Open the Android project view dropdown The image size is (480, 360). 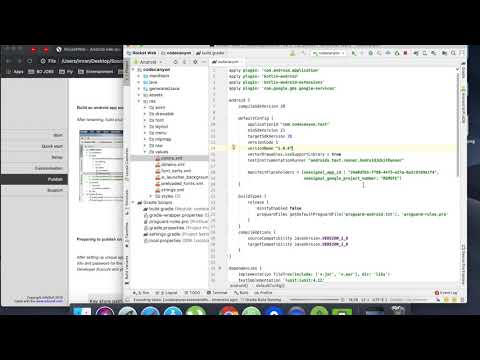148,62
